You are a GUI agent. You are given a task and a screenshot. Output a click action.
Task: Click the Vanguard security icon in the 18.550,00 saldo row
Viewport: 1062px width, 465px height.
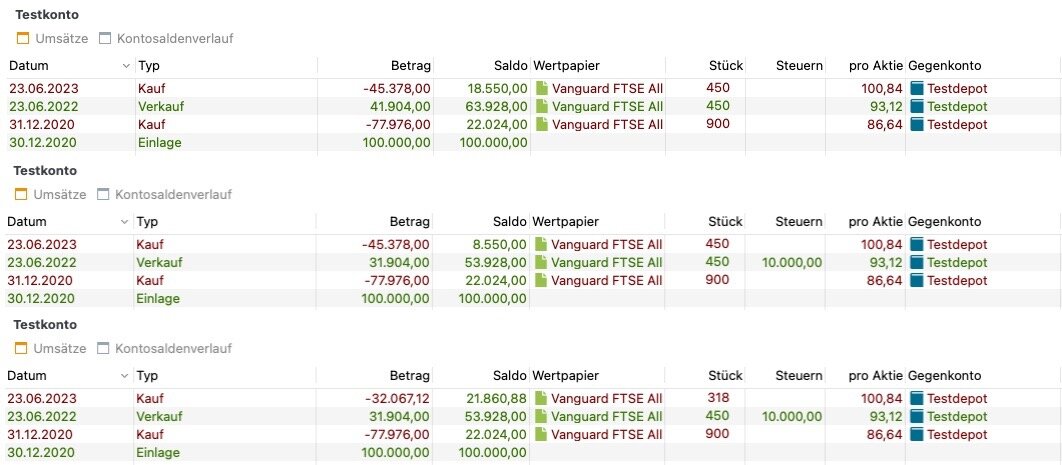[x=542, y=88]
